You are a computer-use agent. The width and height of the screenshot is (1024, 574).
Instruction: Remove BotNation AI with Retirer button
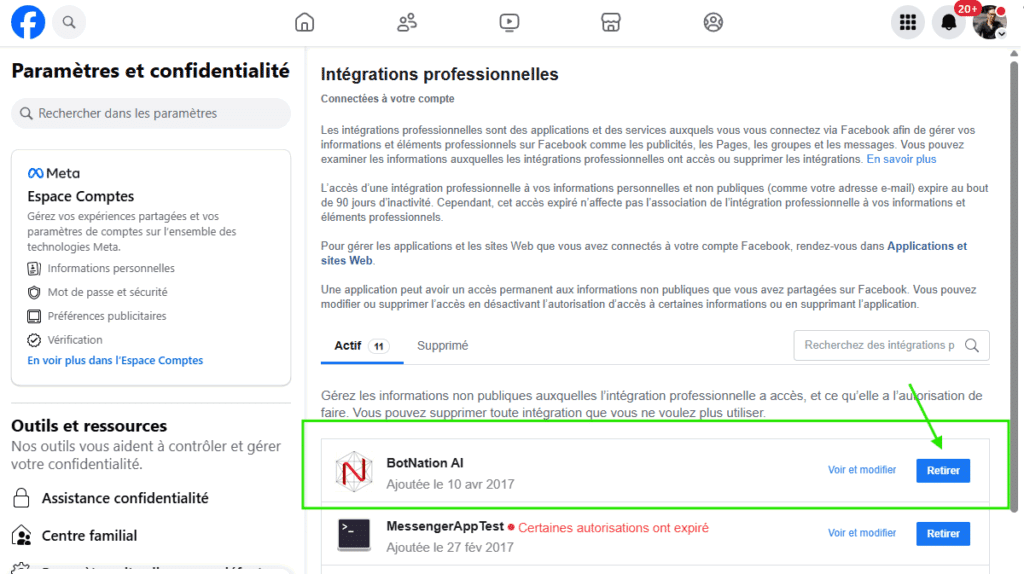pos(942,470)
